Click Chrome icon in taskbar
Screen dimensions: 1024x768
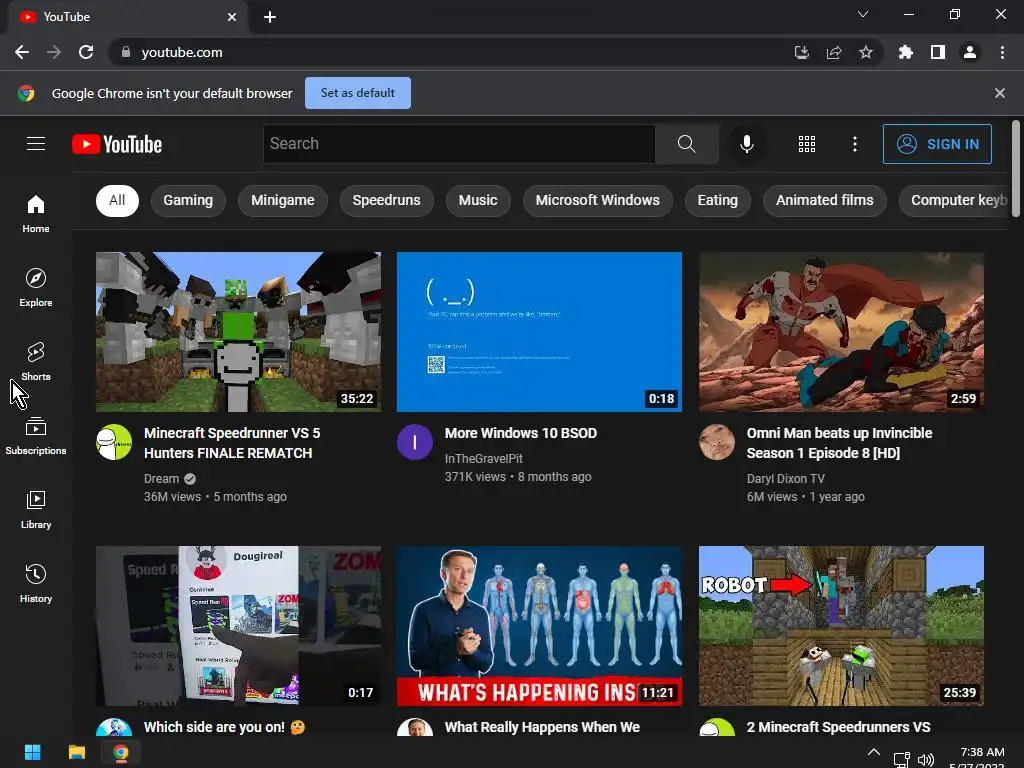pos(121,752)
